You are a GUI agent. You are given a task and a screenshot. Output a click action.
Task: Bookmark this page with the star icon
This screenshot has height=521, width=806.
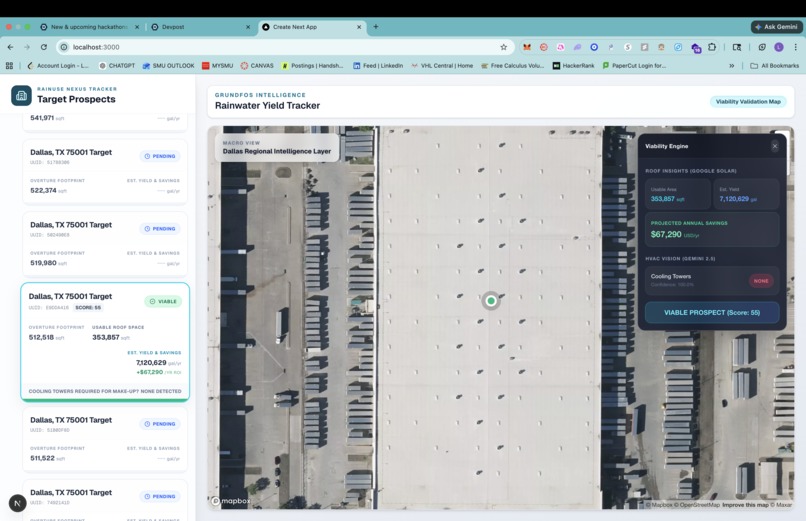tap(503, 47)
